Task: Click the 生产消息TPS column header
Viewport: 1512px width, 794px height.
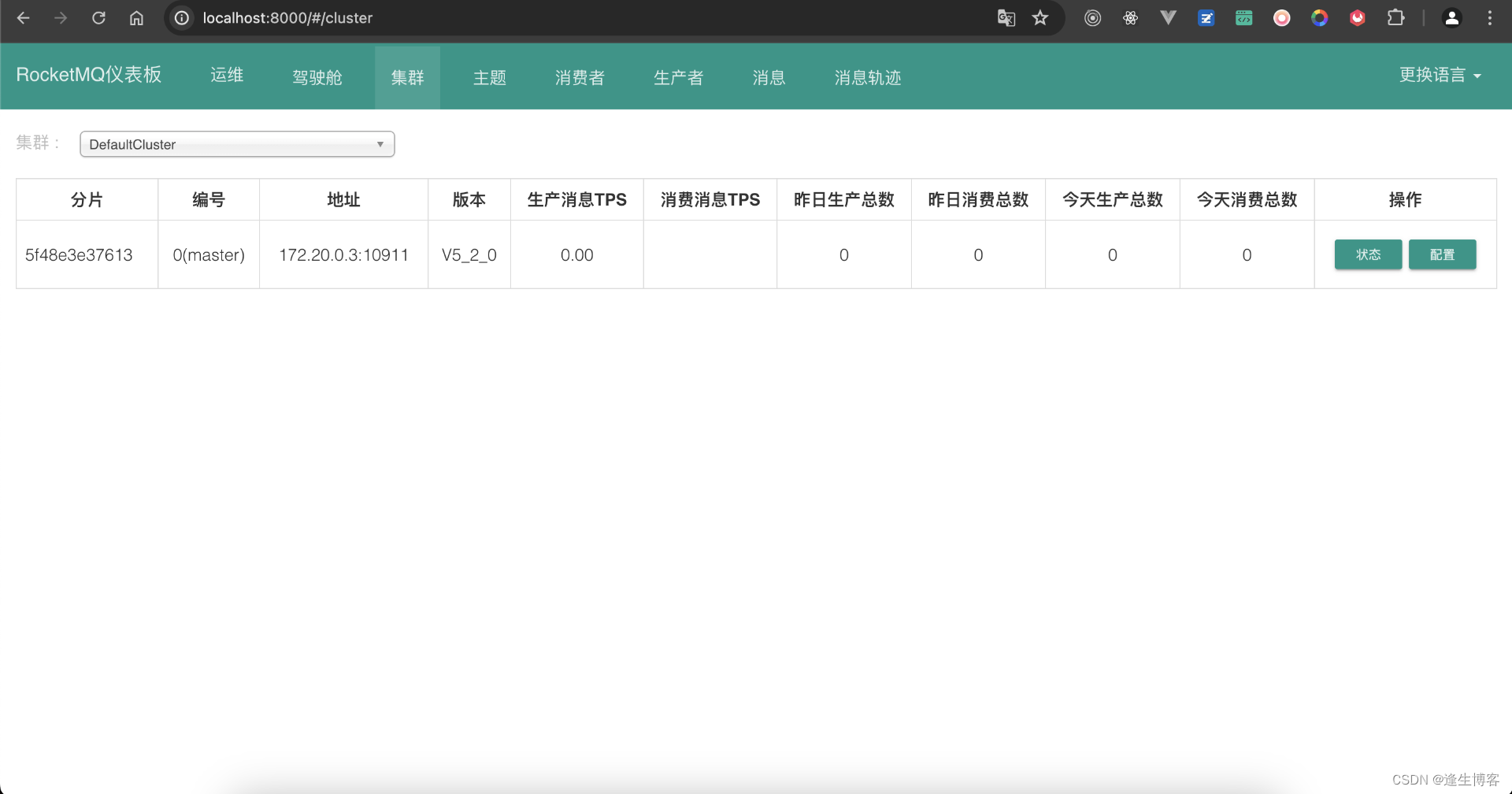Action: 577,200
